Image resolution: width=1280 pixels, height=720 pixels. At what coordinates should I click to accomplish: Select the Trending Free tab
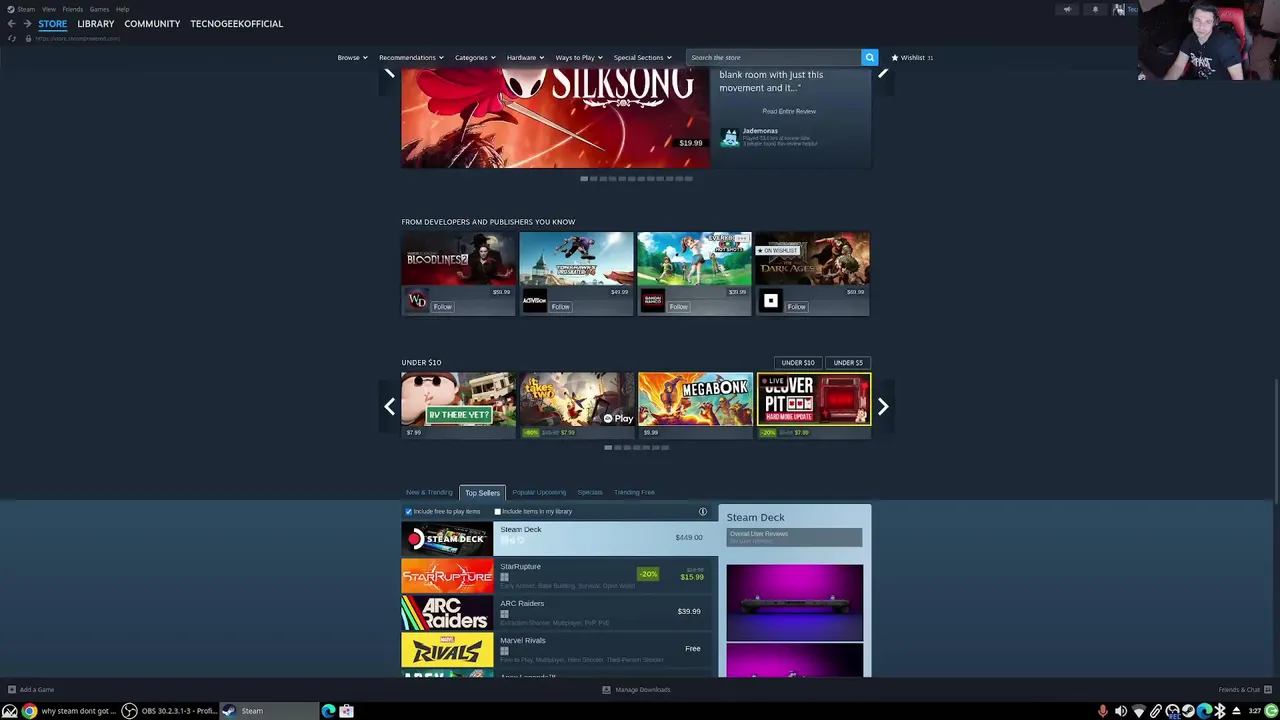[634, 492]
